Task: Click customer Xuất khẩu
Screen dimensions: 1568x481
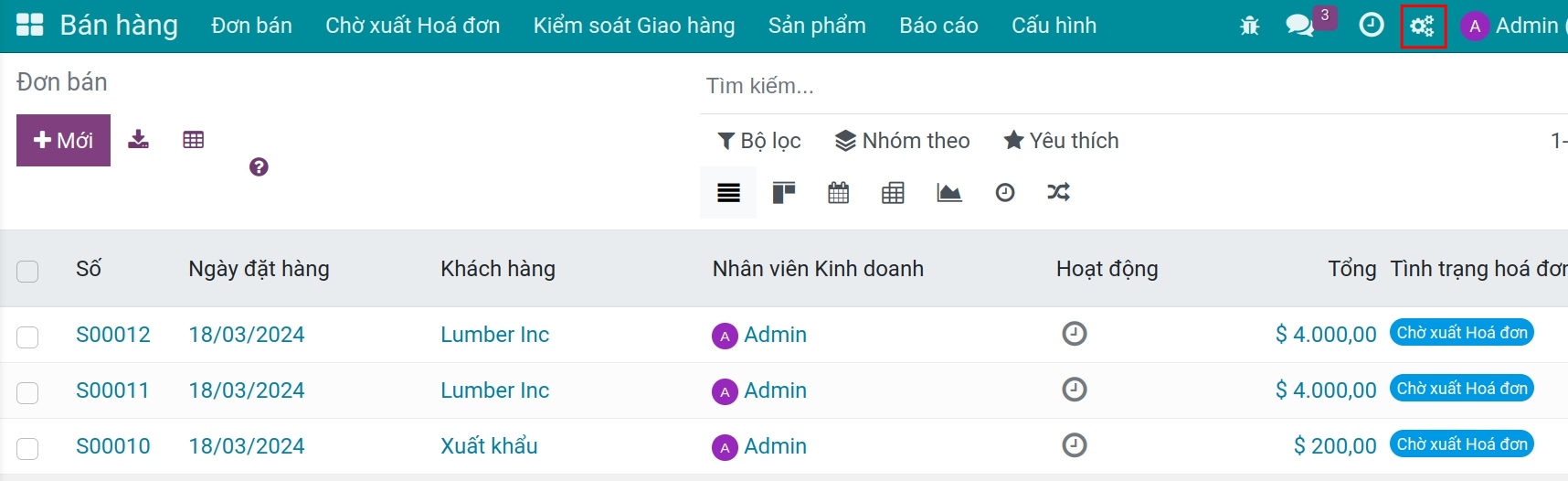Action: point(489,446)
